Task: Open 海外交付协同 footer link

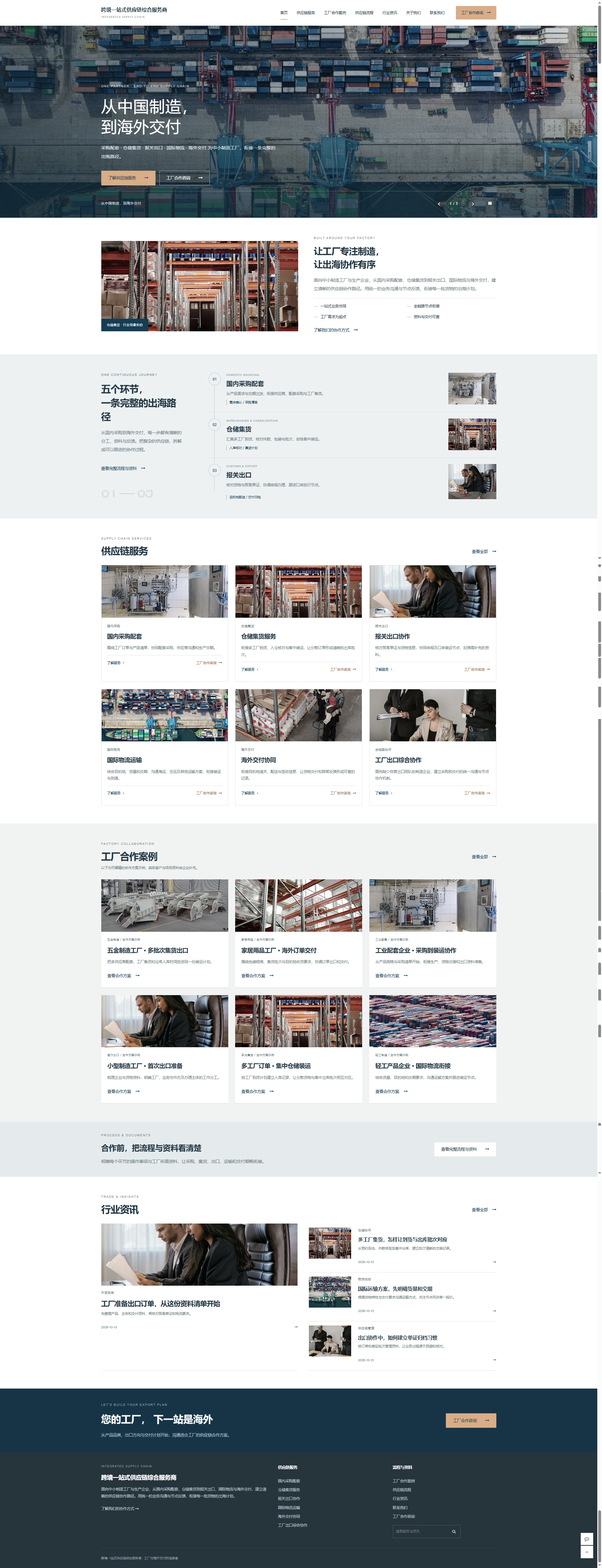Action: click(x=289, y=1516)
